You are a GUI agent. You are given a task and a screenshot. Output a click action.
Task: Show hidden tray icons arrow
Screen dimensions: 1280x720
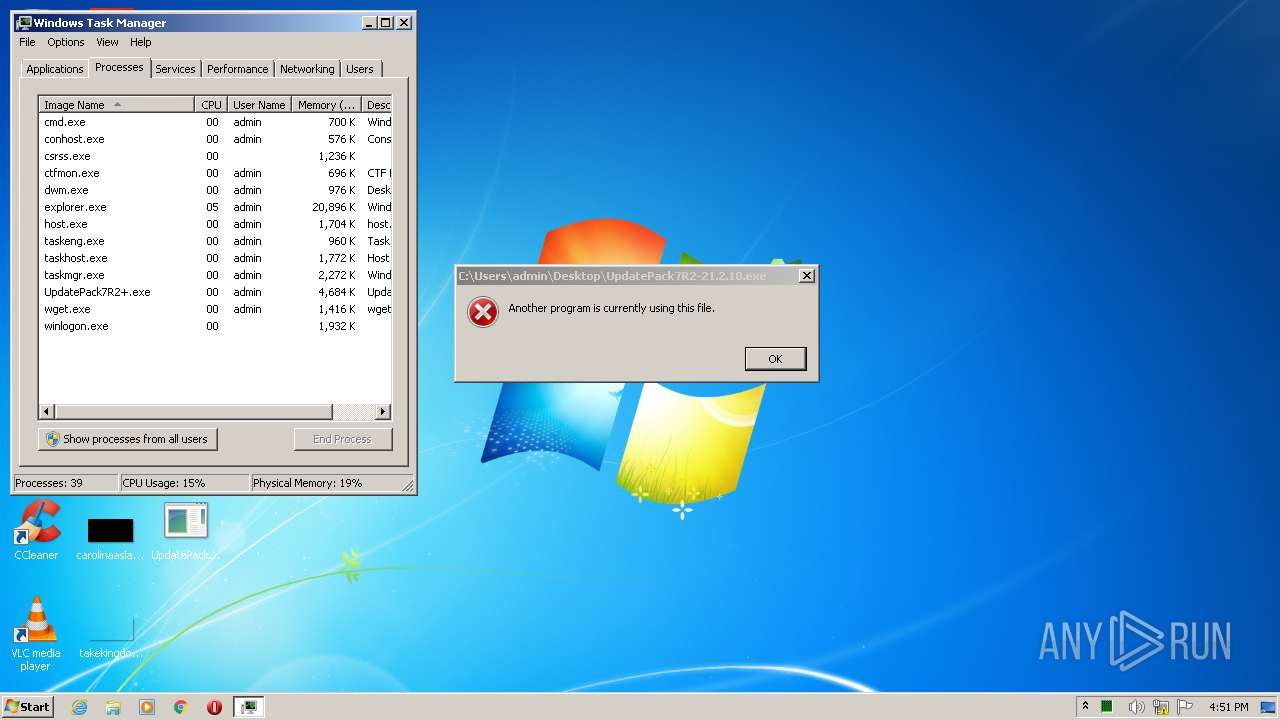coord(1085,707)
